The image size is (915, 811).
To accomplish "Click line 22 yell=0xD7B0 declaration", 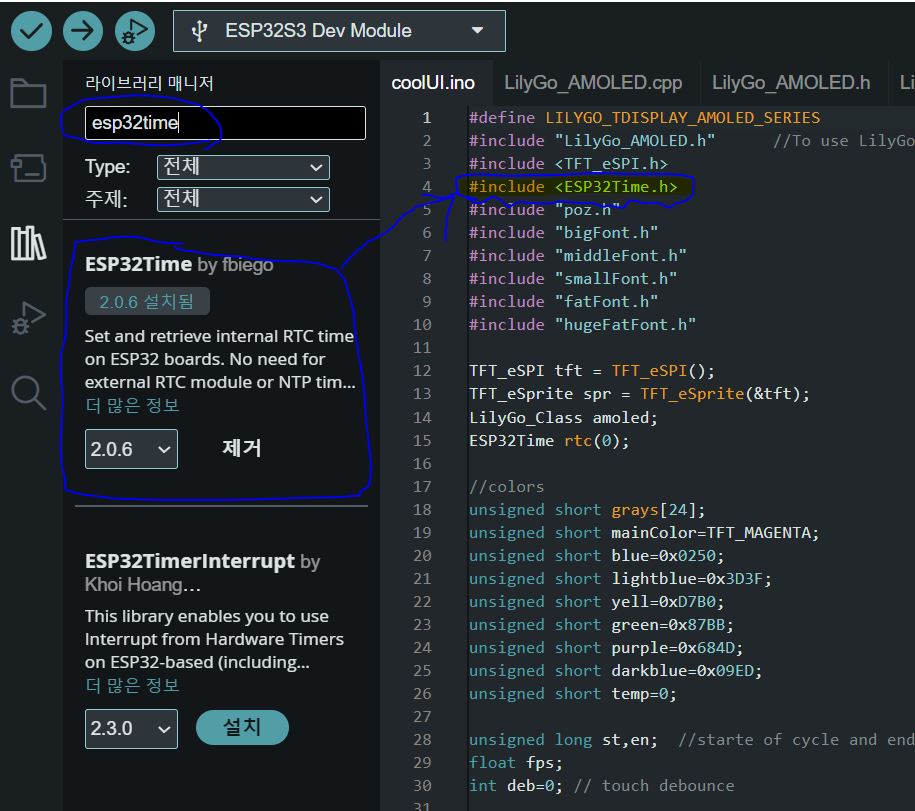I will [596, 602].
